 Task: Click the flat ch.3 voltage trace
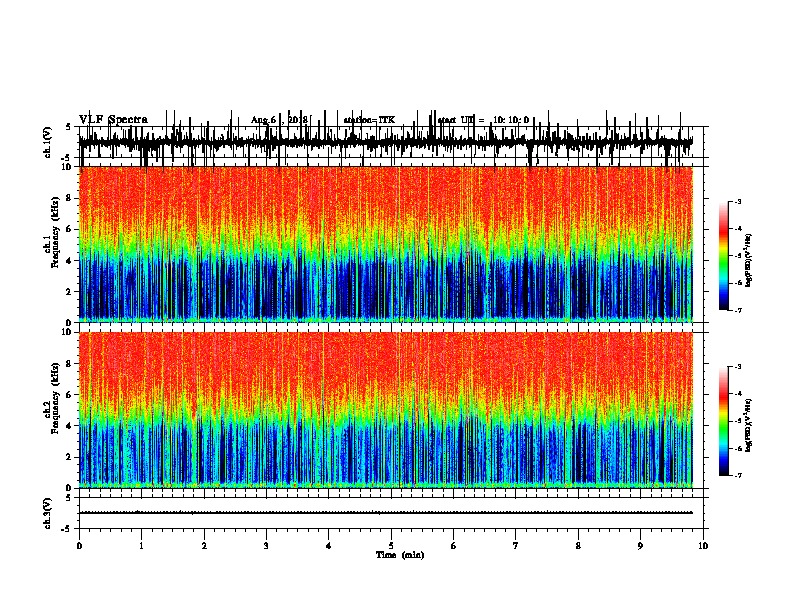click(385, 513)
